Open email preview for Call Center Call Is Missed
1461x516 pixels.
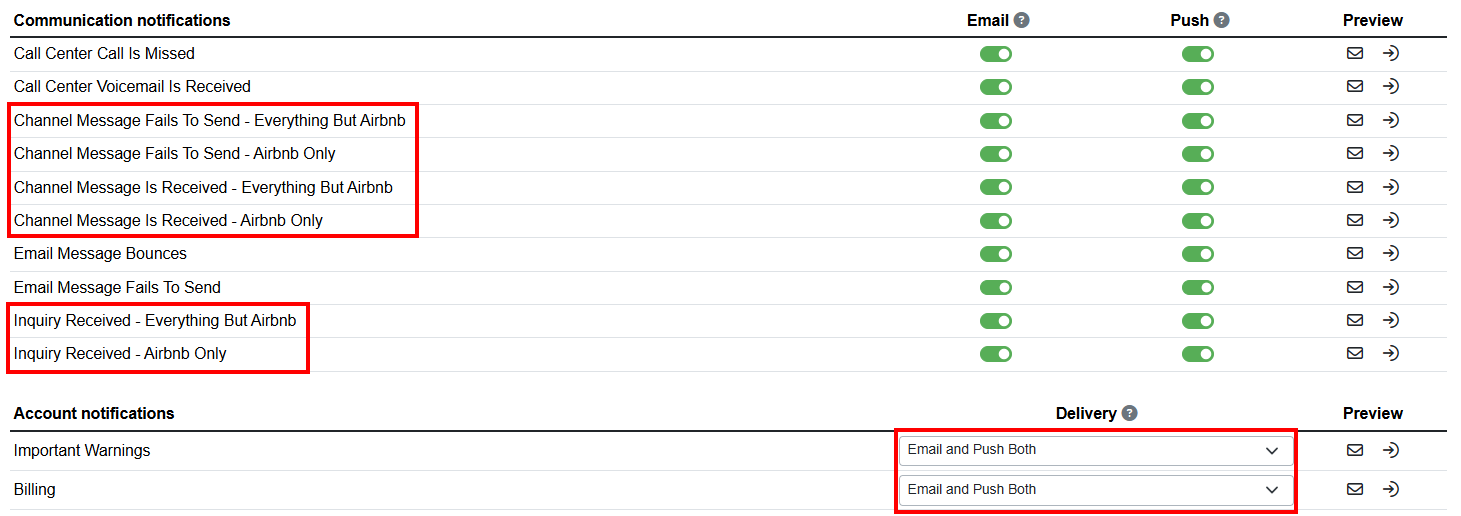tap(1355, 53)
